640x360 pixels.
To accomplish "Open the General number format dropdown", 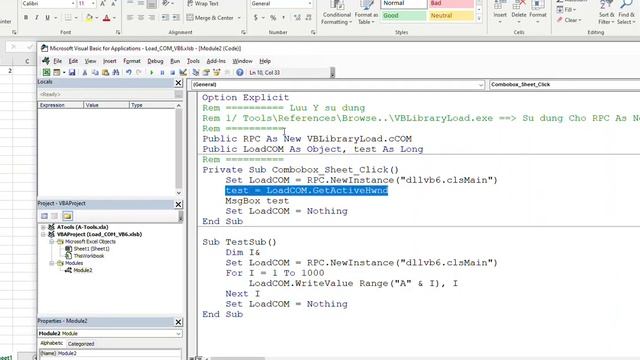I will point(309,4).
